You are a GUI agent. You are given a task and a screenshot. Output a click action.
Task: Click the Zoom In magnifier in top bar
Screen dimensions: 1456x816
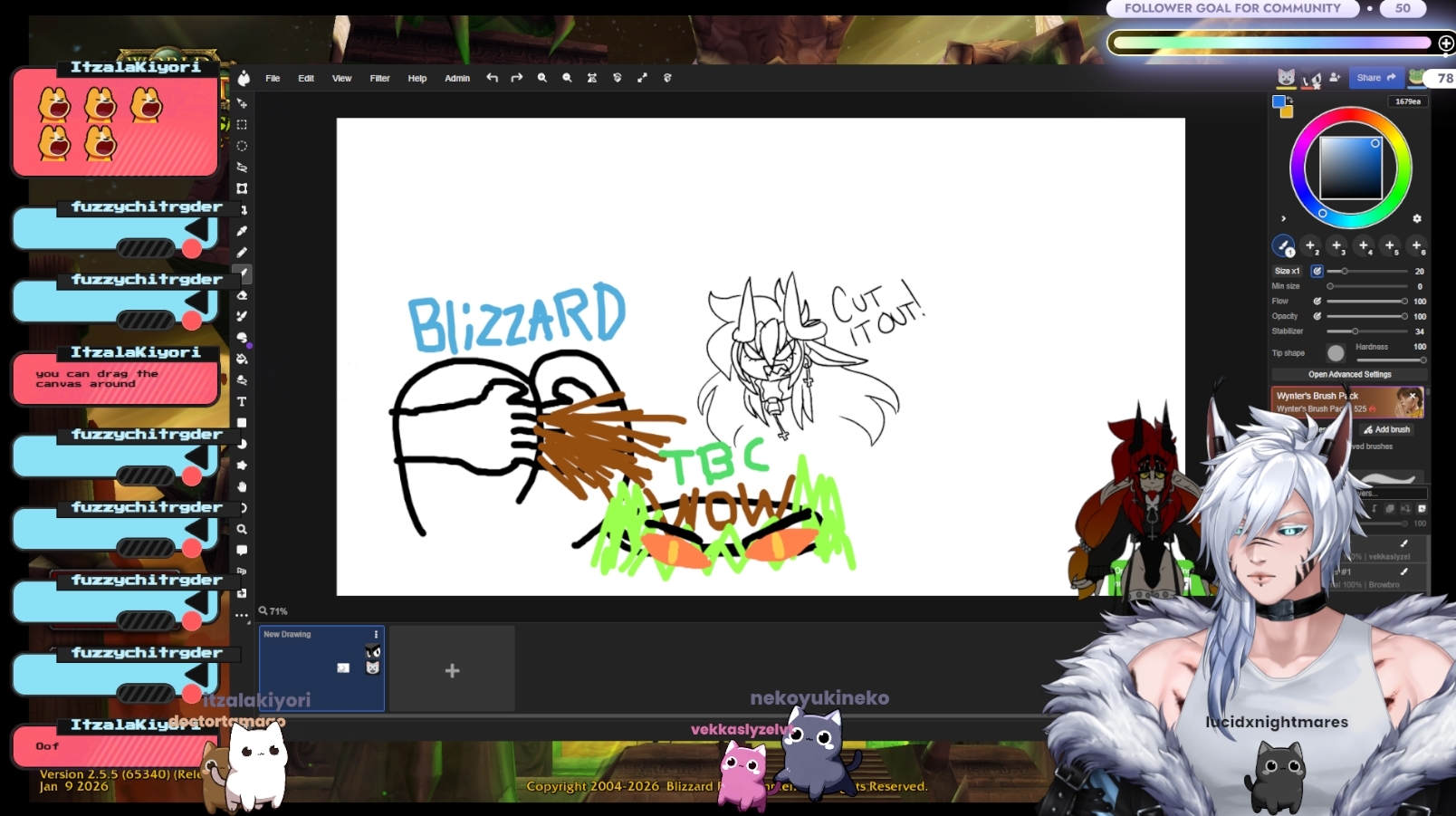(x=542, y=78)
